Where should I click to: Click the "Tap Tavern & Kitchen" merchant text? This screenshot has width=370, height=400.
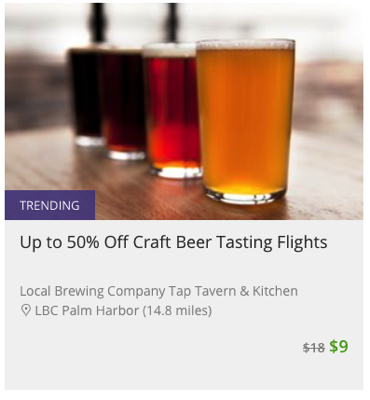[233, 291]
